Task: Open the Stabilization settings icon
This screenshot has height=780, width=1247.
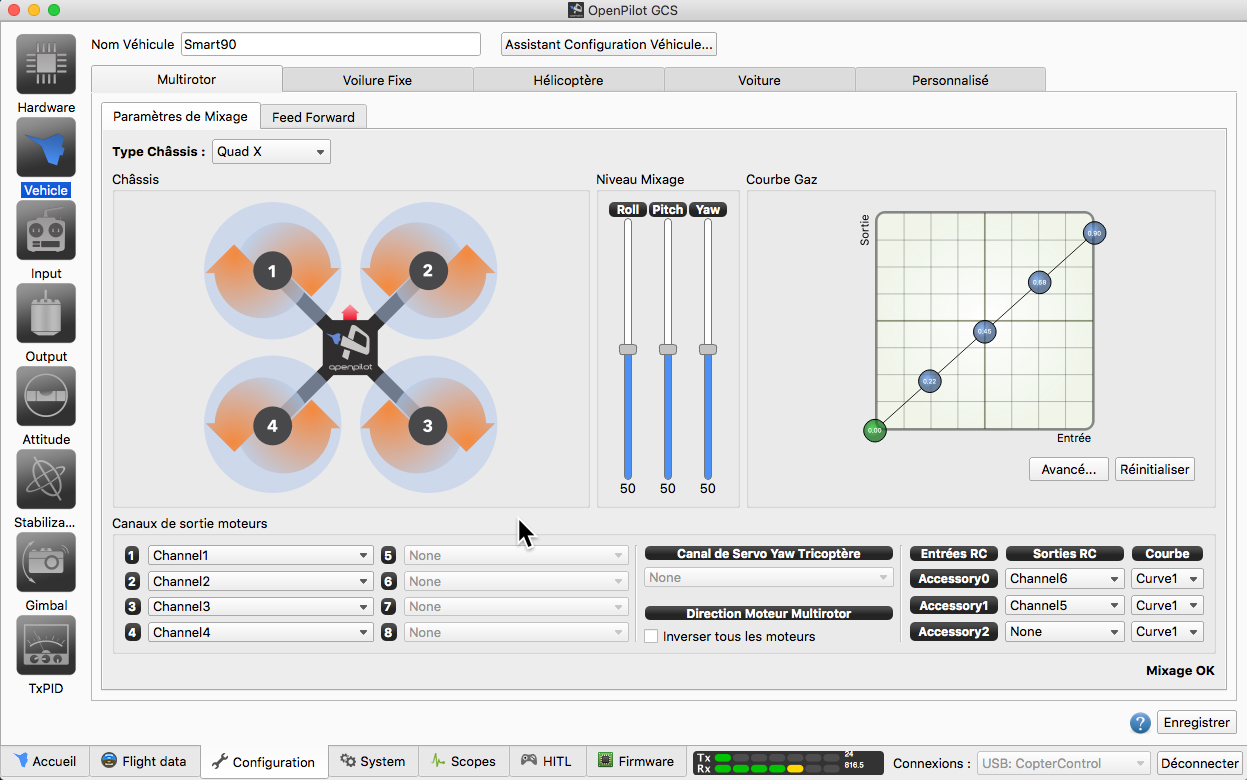Action: click(x=46, y=480)
